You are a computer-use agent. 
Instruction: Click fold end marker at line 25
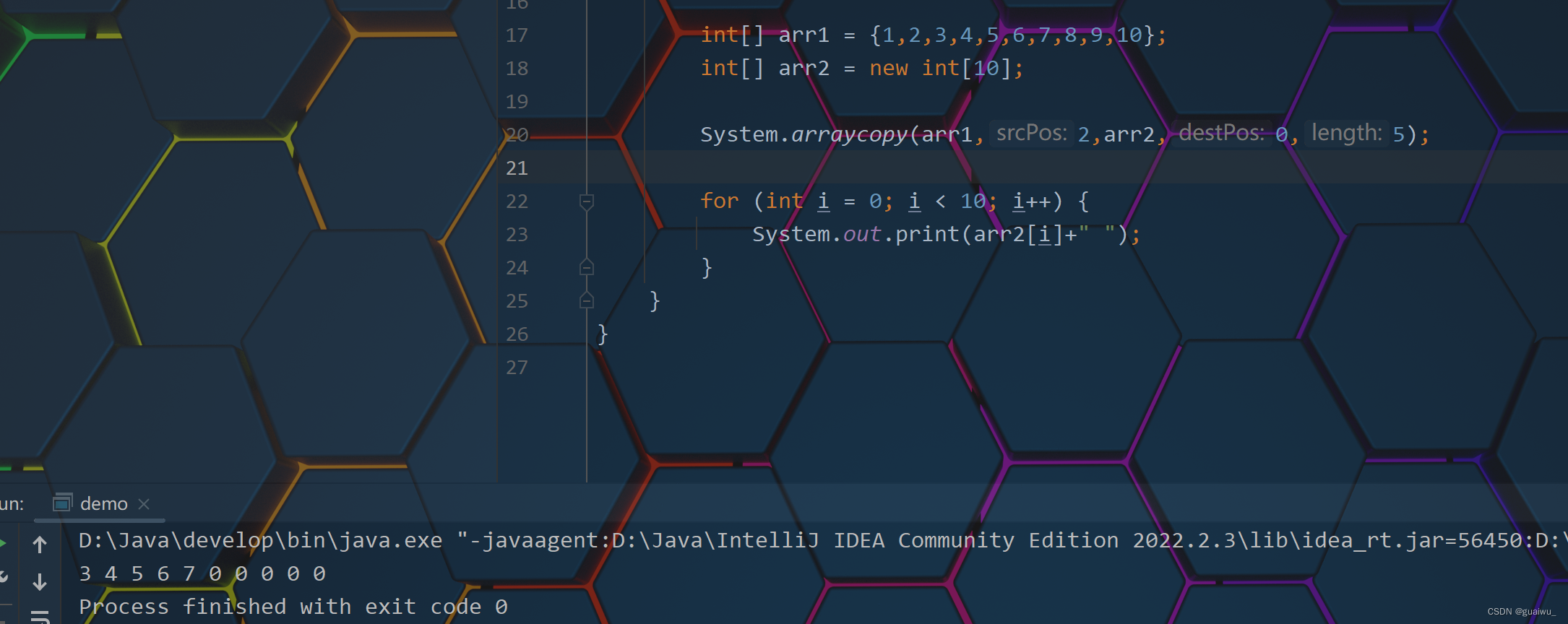click(x=587, y=300)
